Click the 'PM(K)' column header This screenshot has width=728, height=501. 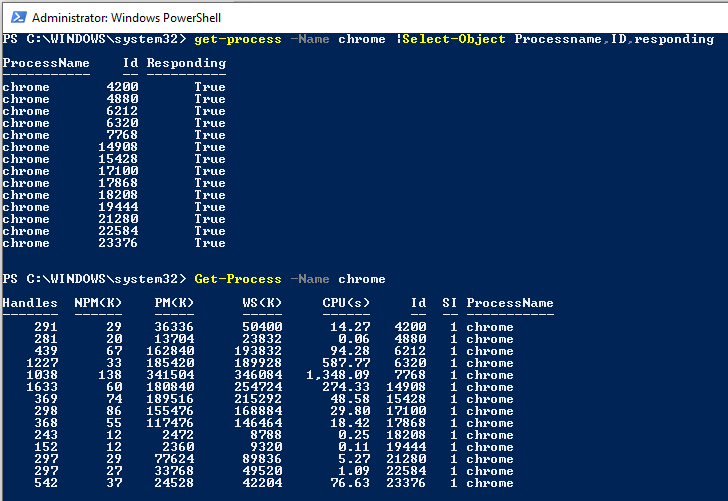tap(174, 303)
